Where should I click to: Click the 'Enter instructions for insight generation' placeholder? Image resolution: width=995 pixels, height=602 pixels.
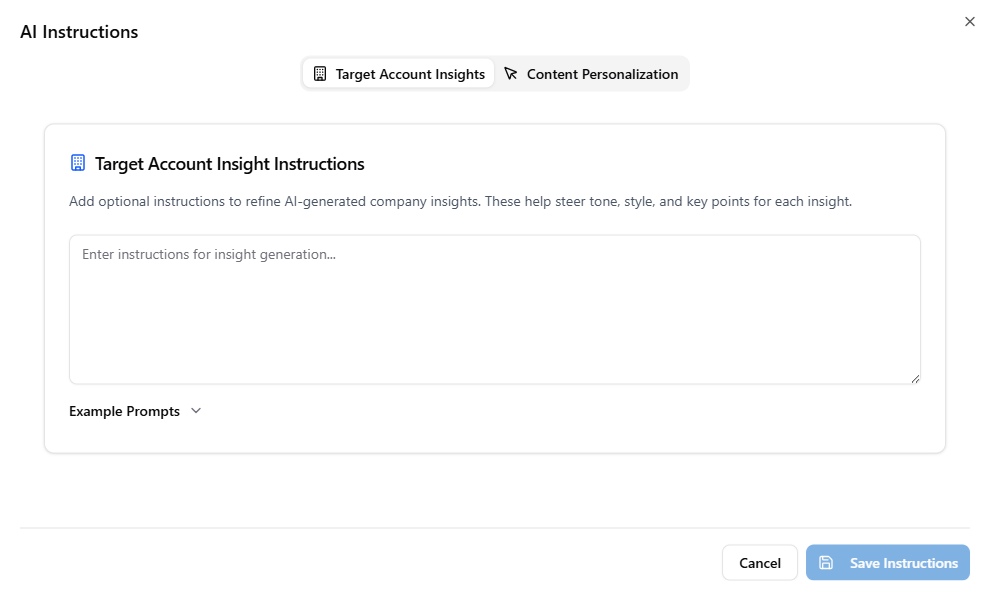coord(208,255)
